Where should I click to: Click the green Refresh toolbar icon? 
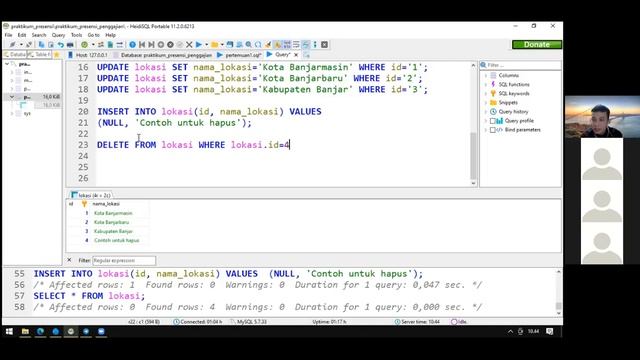point(84,44)
